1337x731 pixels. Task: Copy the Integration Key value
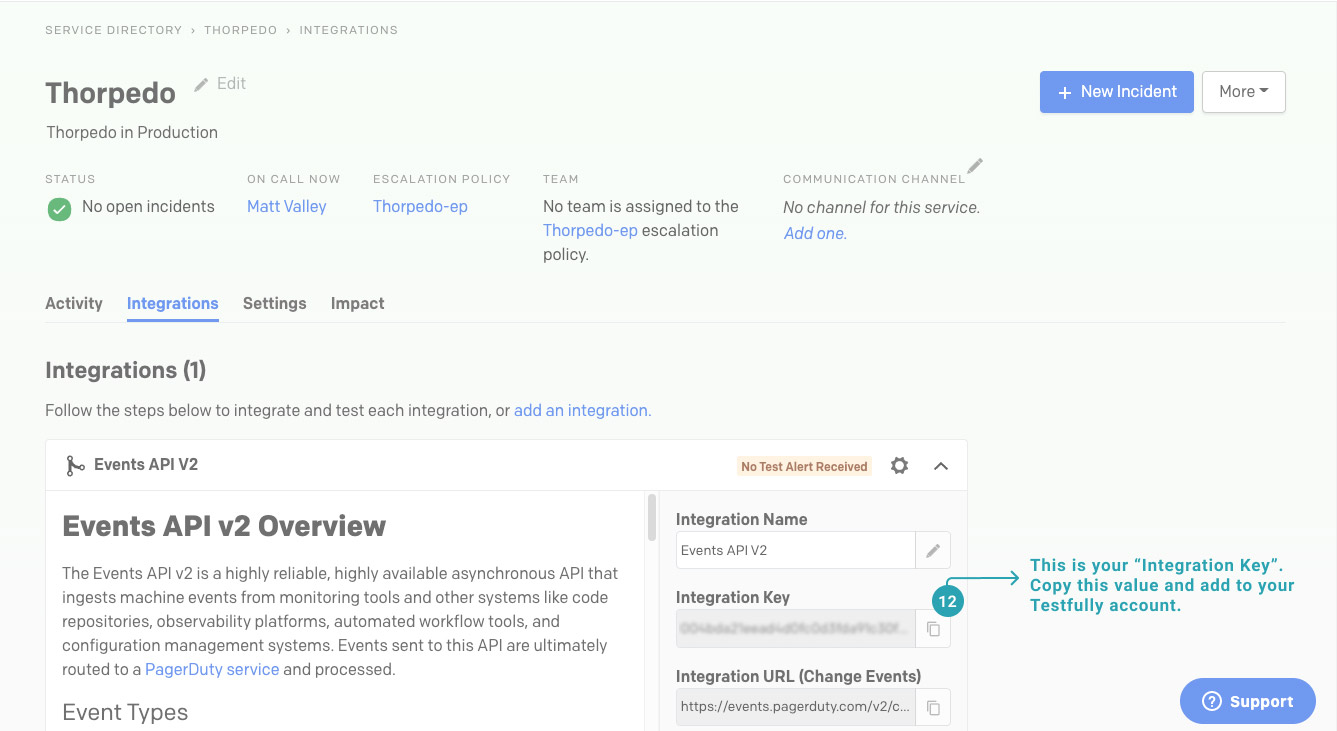click(933, 629)
